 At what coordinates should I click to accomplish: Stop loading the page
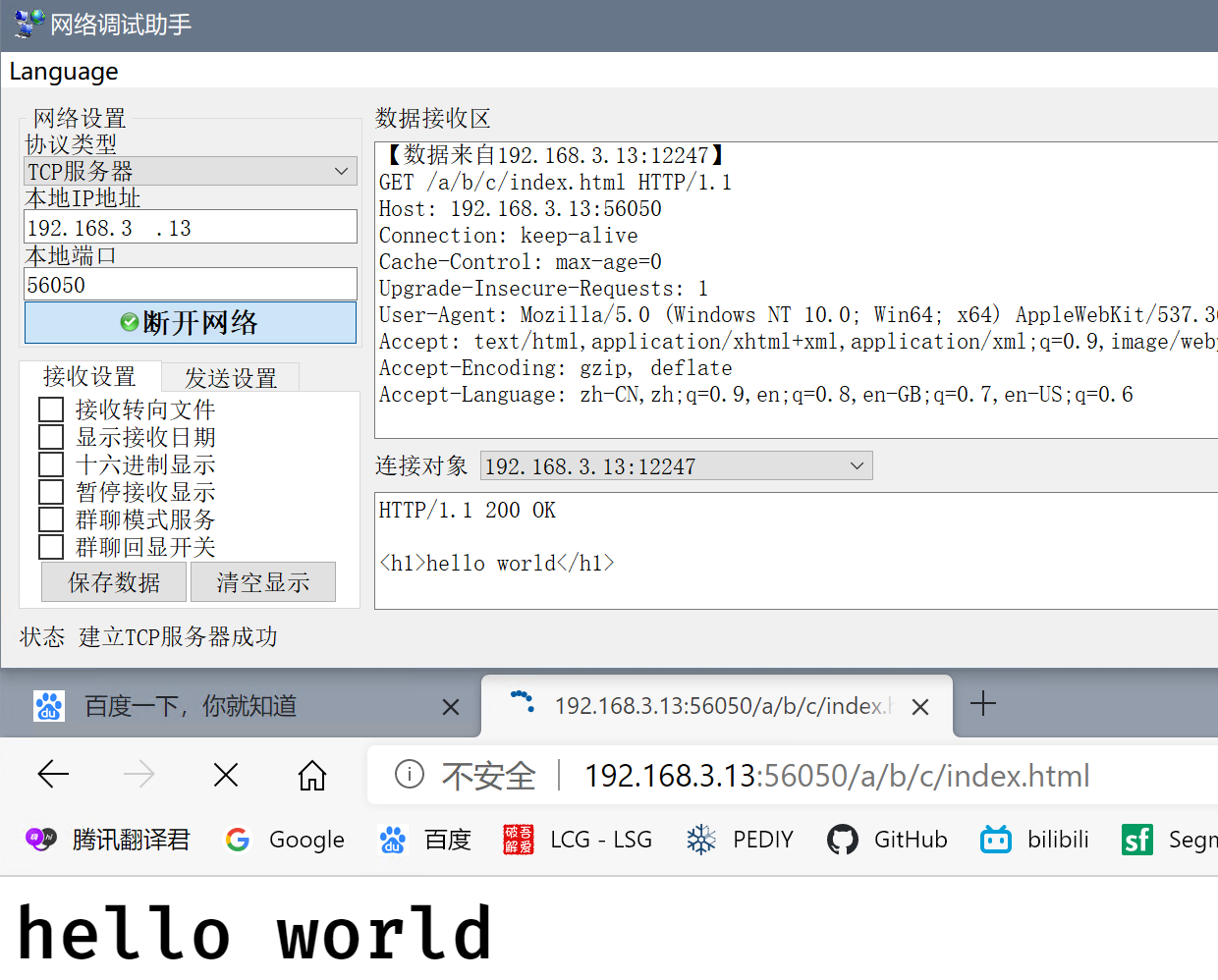pyautogui.click(x=226, y=775)
